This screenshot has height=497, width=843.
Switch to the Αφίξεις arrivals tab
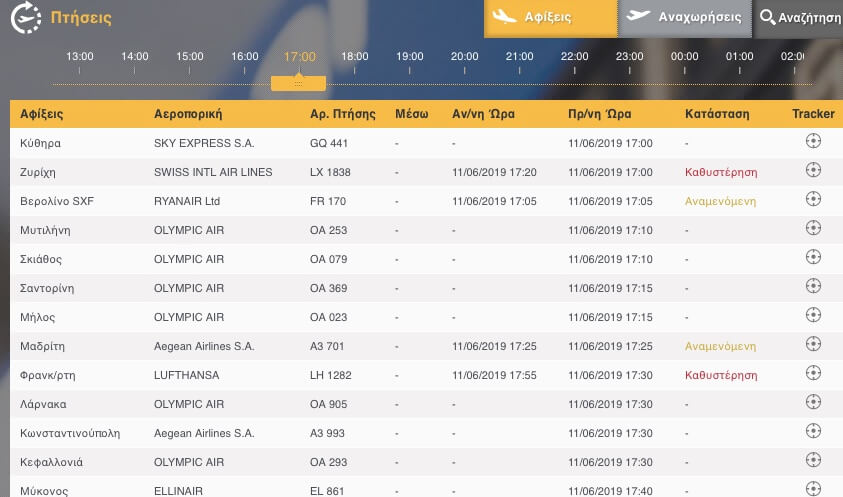pos(551,18)
